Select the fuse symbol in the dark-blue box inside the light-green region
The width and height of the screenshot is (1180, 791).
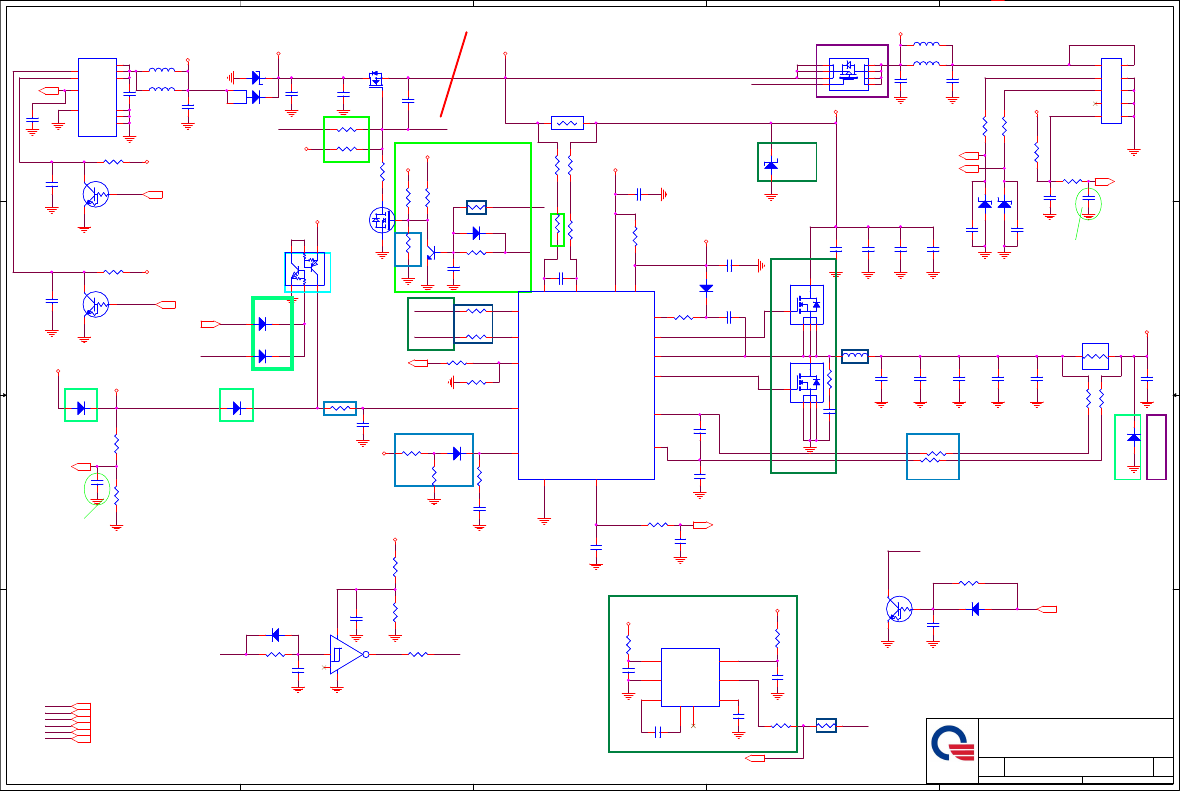tap(476, 207)
